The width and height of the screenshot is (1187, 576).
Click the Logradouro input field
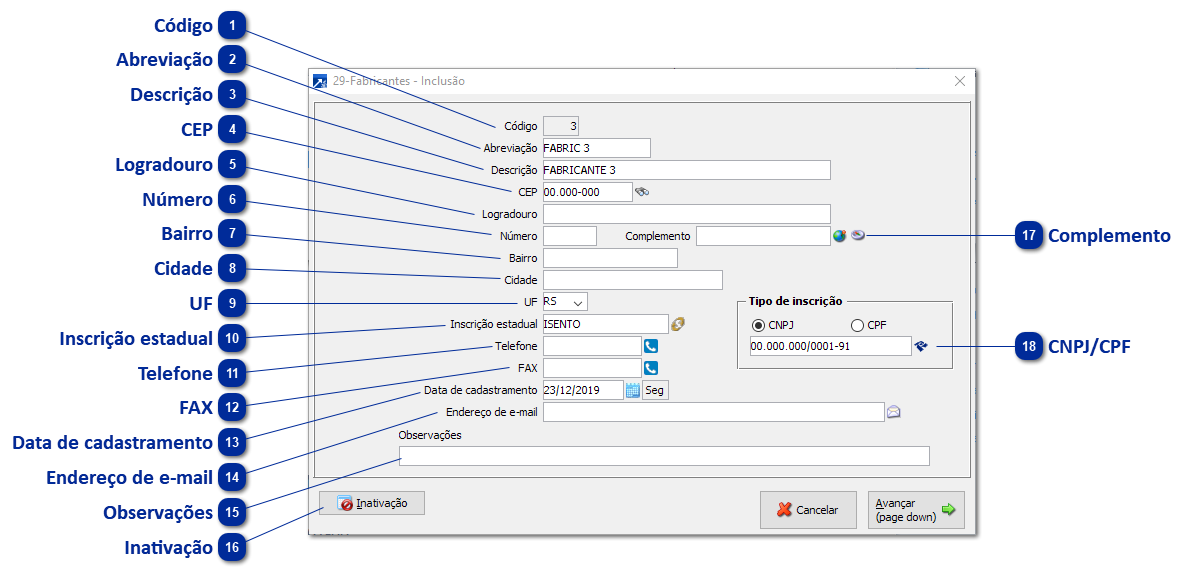click(x=686, y=214)
